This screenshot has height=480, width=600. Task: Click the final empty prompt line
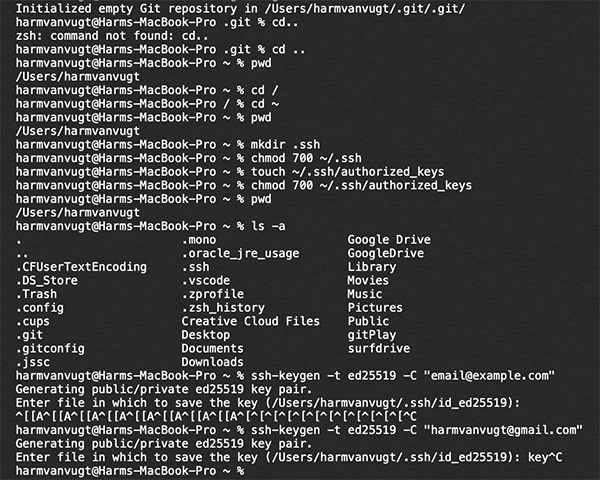coord(130,471)
